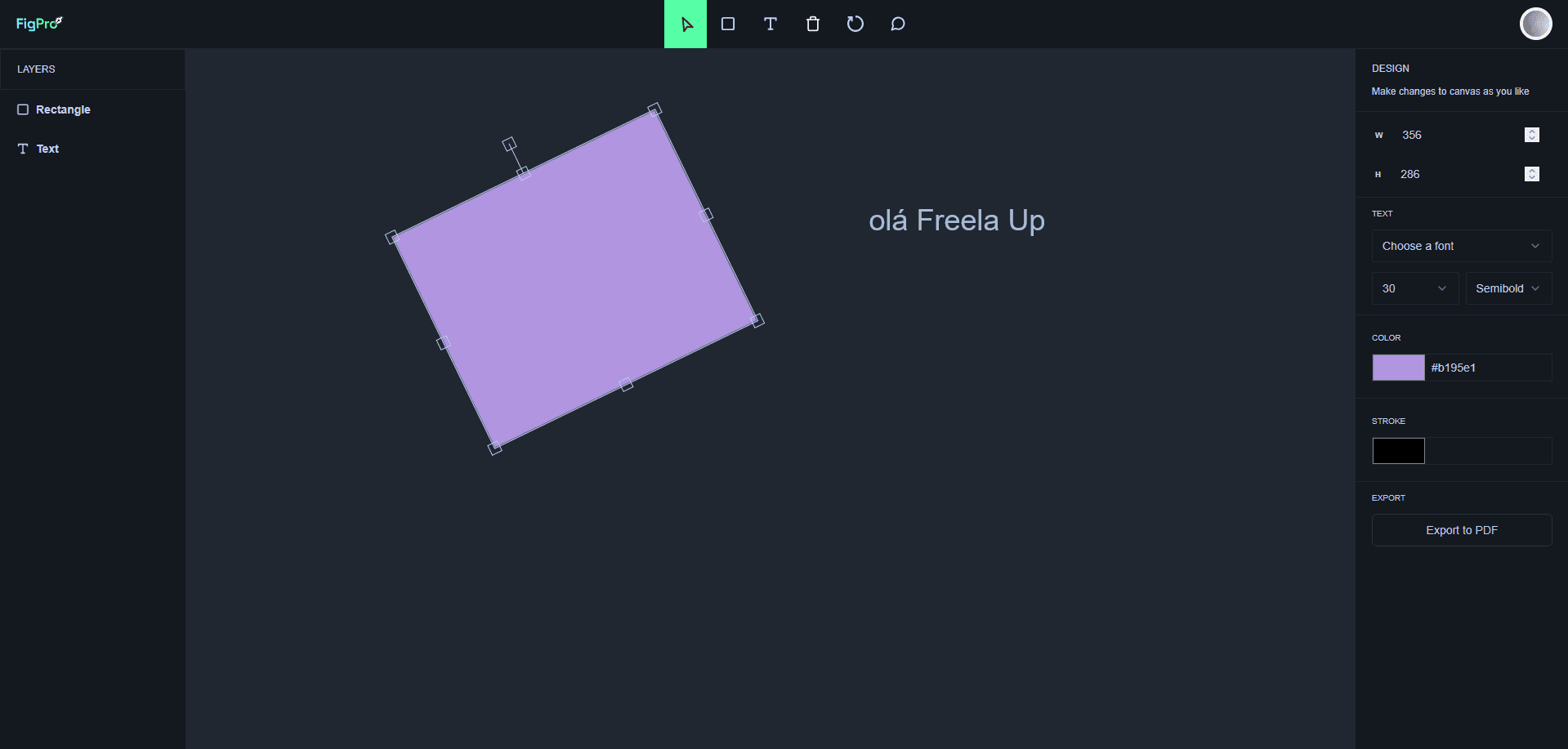Click the trash delete icon

(x=813, y=25)
